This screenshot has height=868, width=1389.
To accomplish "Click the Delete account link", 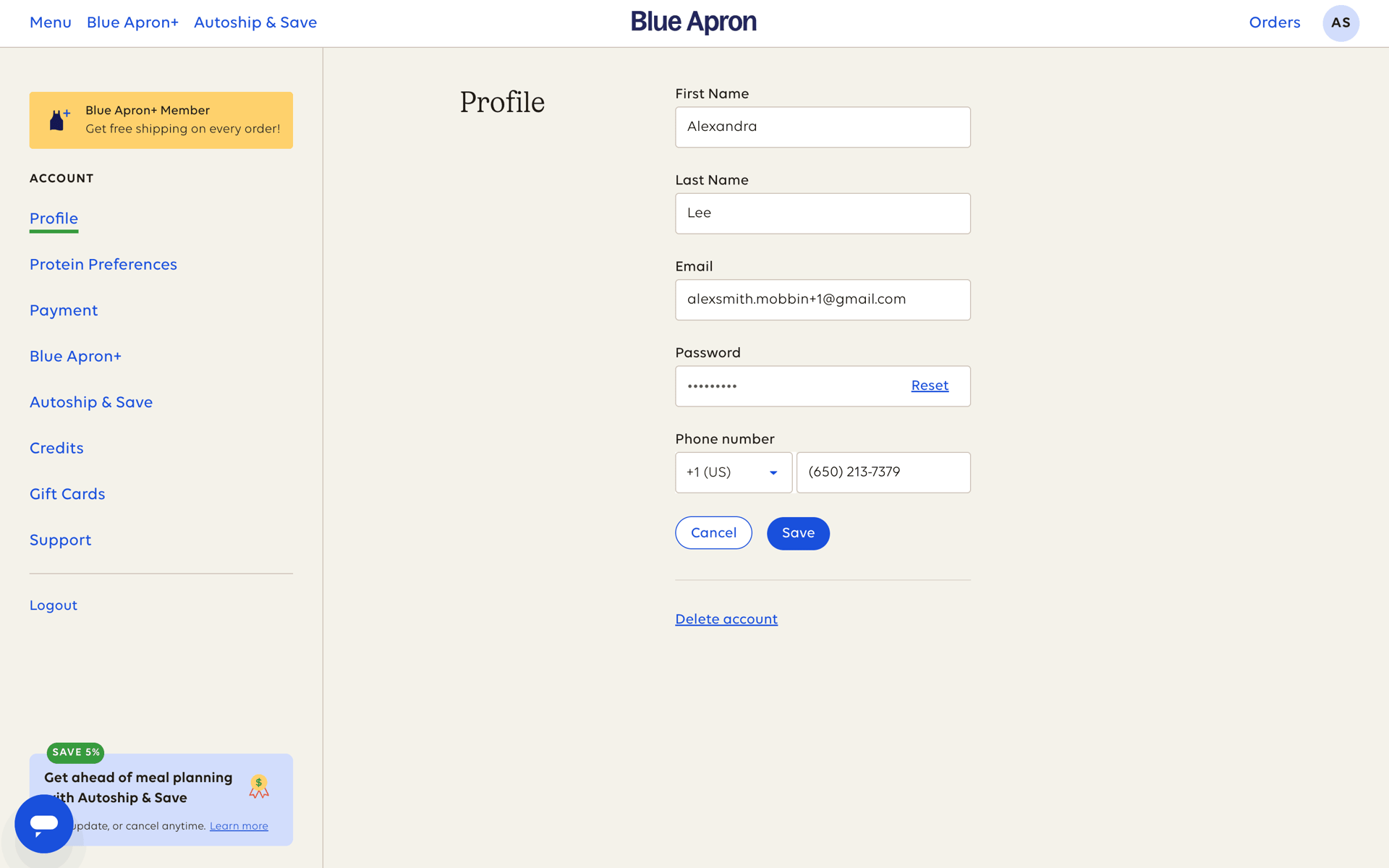I will (726, 619).
